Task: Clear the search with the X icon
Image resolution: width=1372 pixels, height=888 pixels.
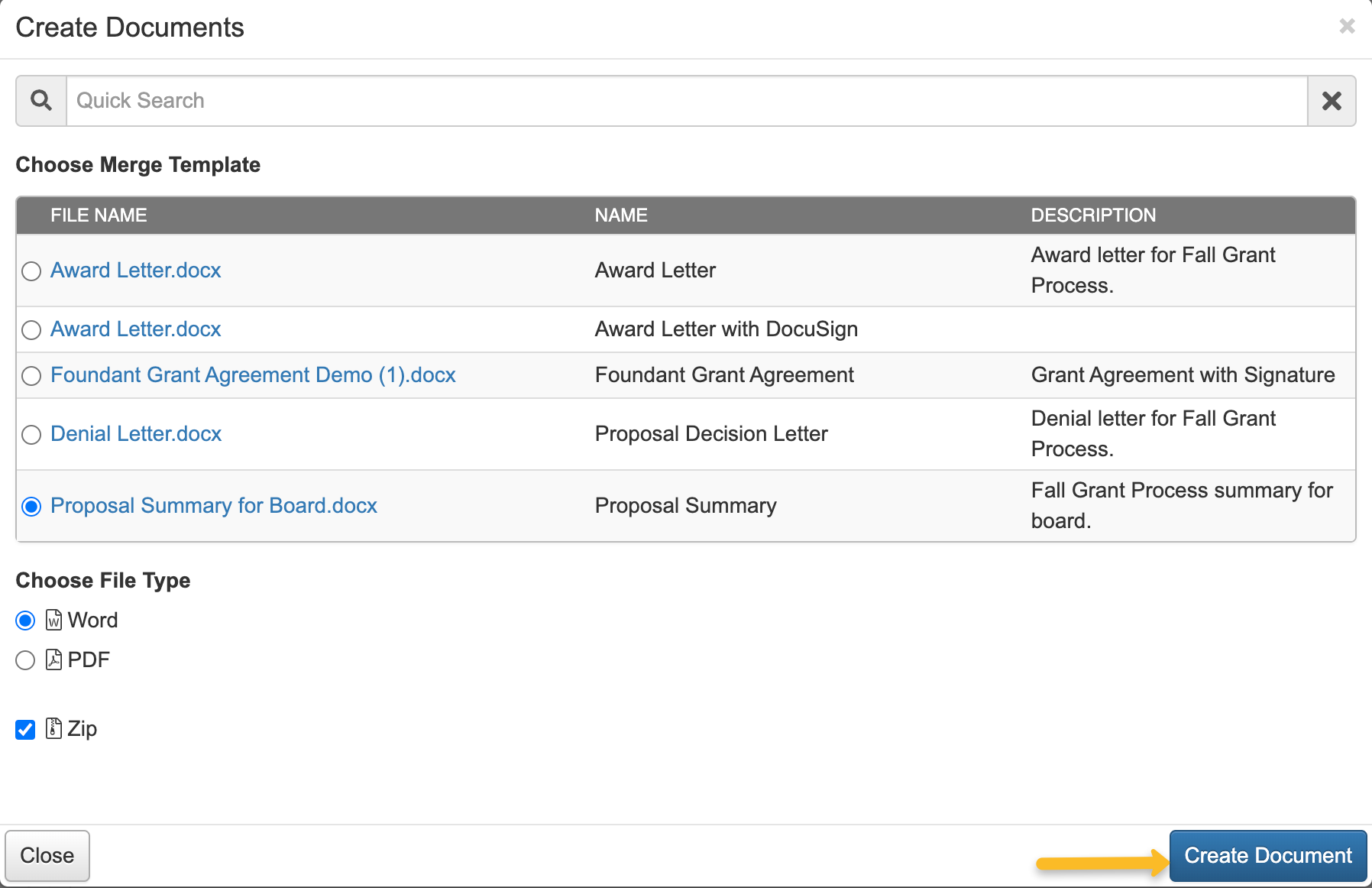Action: 1331,100
